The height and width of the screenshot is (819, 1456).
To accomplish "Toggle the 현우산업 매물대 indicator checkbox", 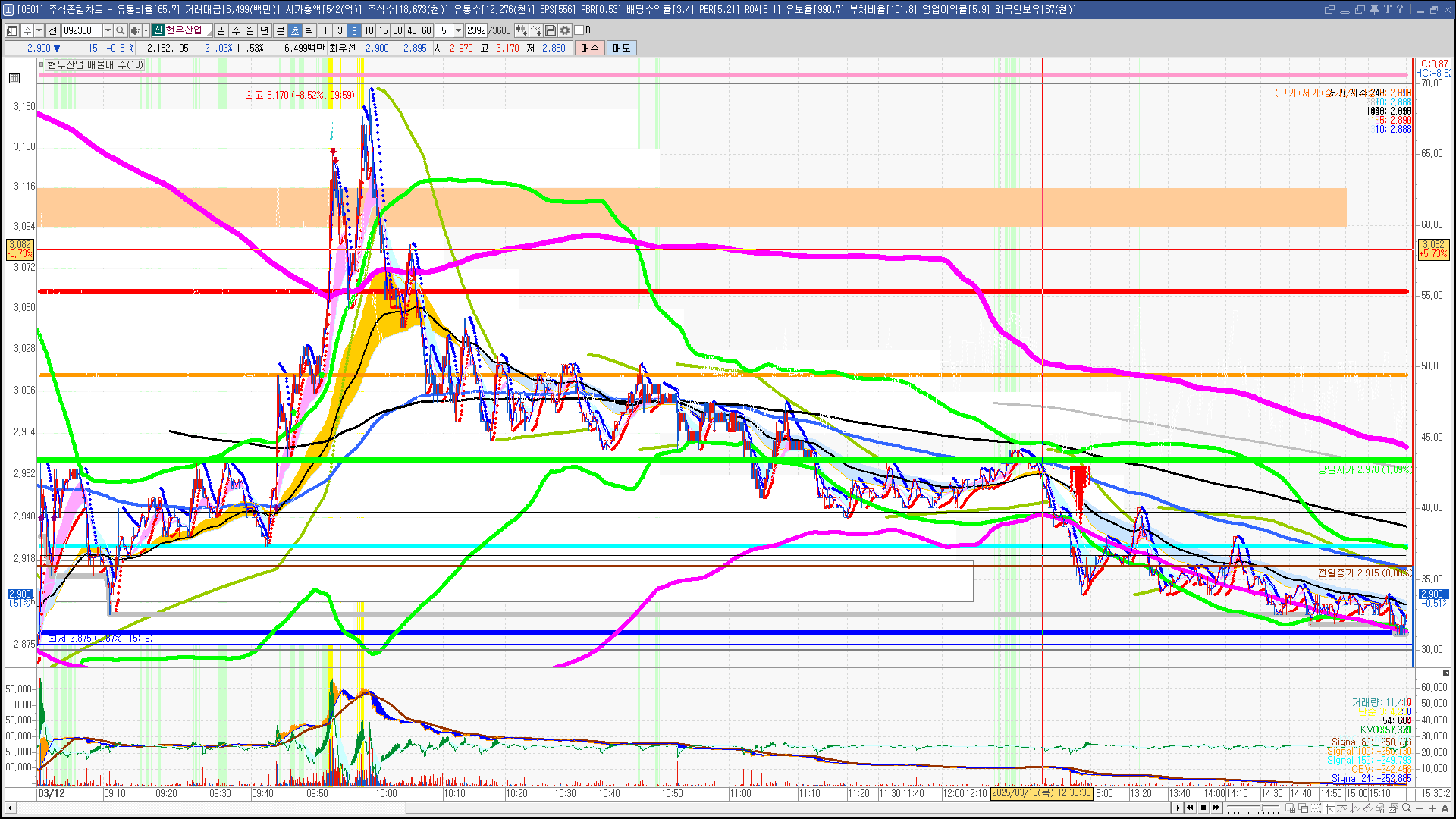I will 42,64.
